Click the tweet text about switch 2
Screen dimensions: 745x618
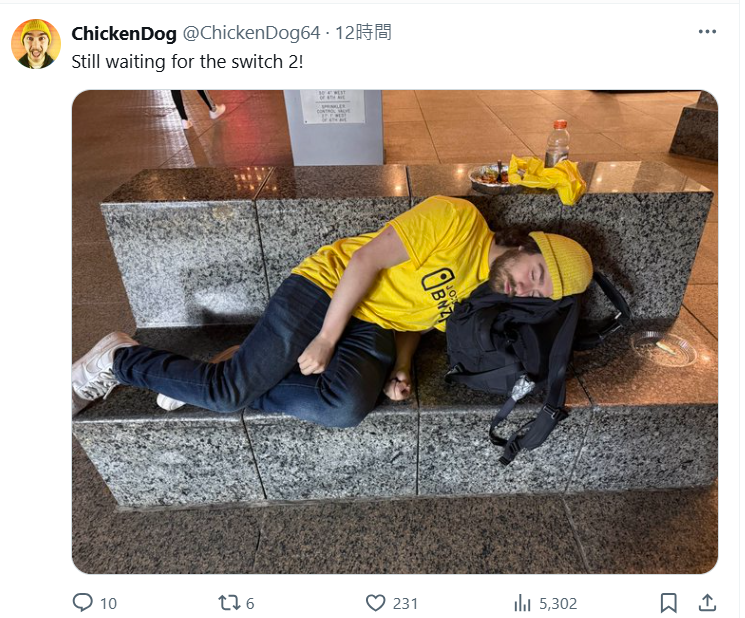click(187, 62)
